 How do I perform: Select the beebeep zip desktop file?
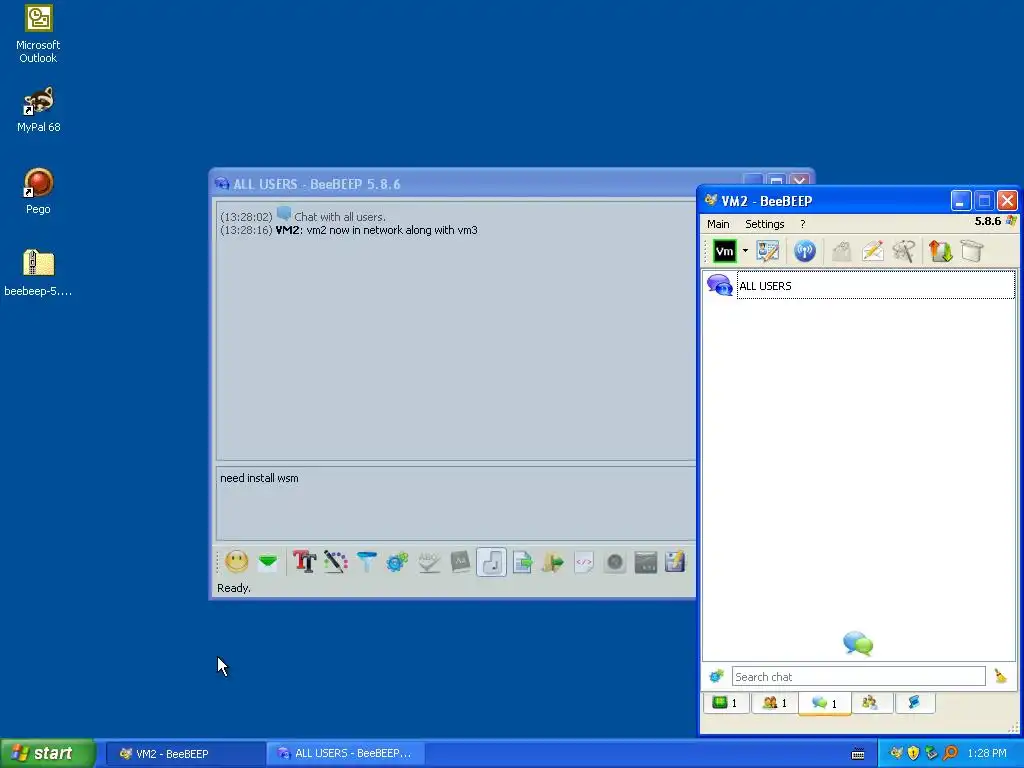(x=38, y=273)
